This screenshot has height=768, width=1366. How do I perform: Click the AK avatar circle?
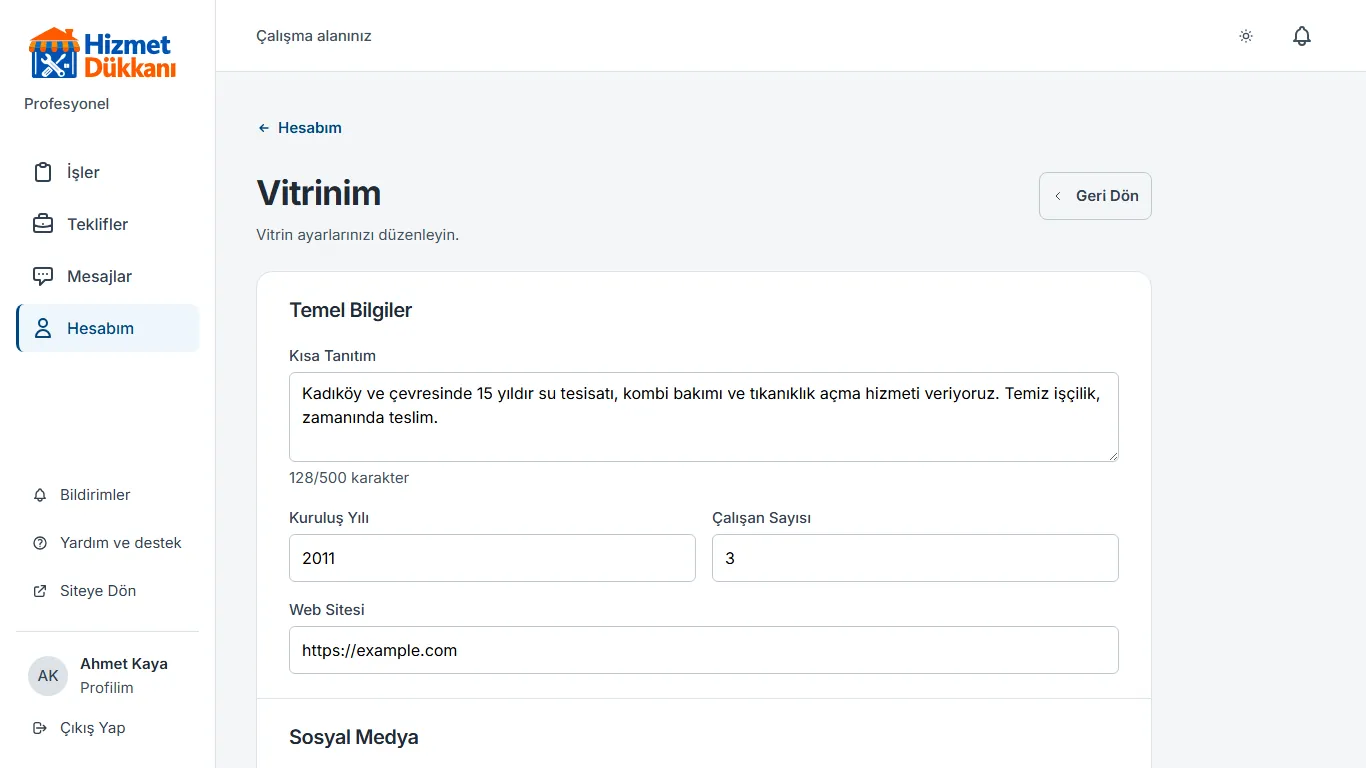pyautogui.click(x=48, y=676)
